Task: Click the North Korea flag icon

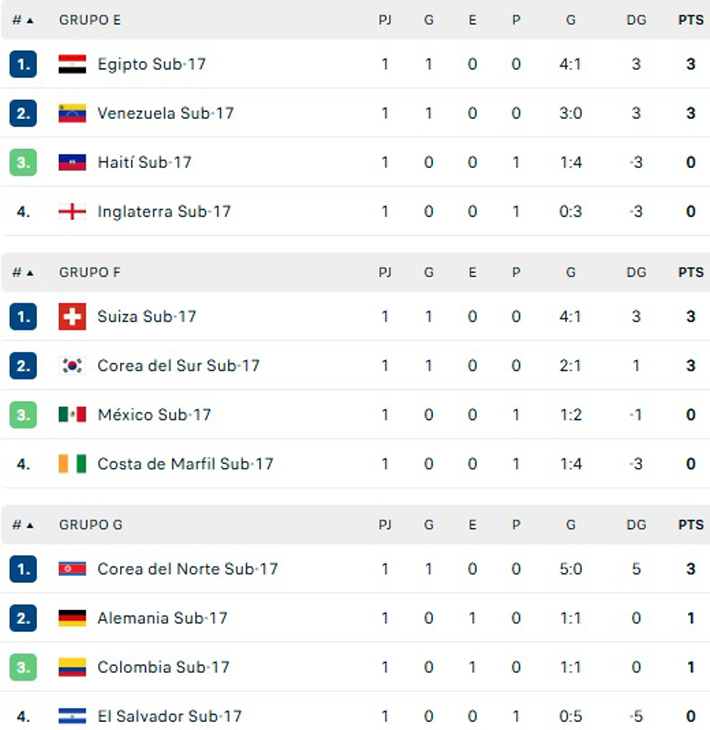Action: 72,569
